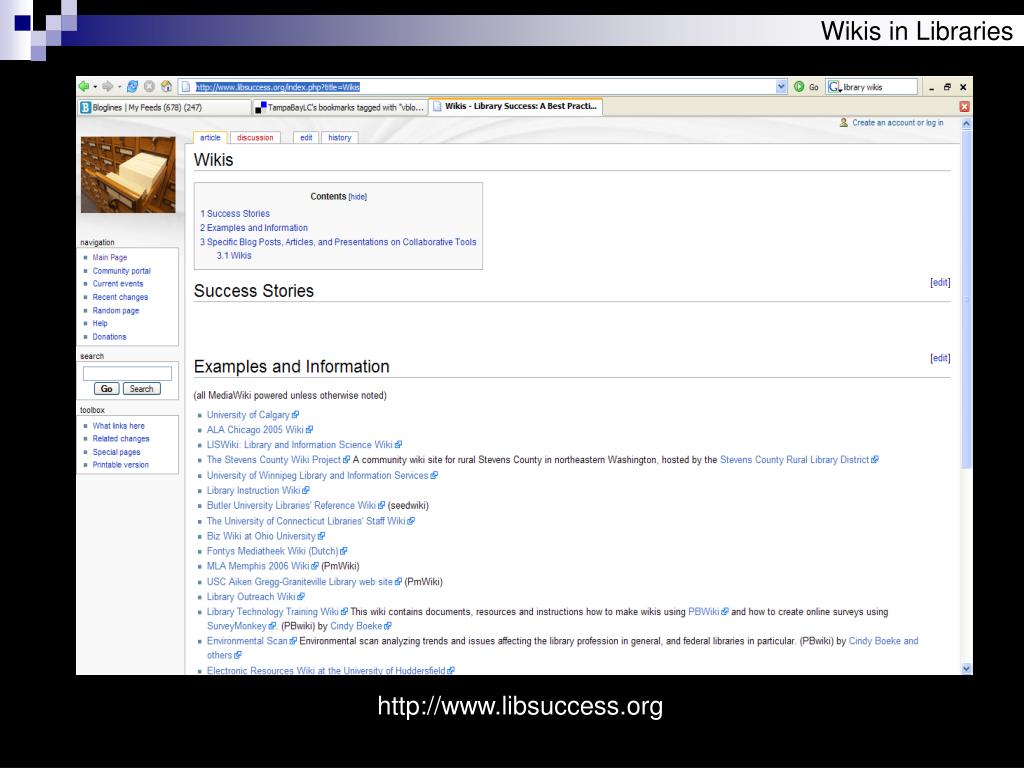Click the browser Back arrow button
Viewport: 1024px width, 768px height.
84,87
